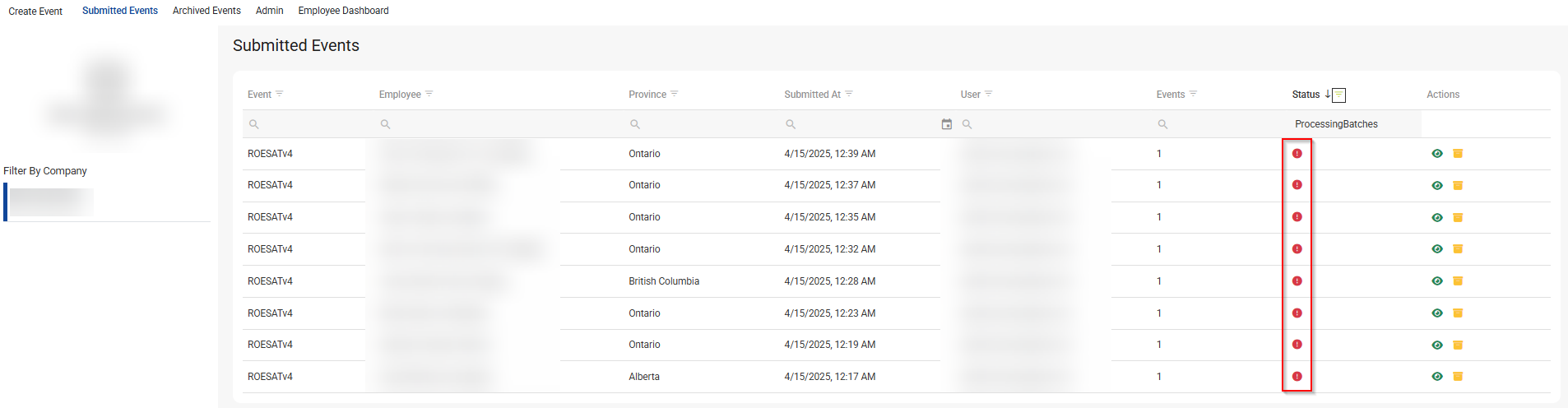Open the Status column filter menu
The width and height of the screenshot is (1568, 408).
(1338, 95)
